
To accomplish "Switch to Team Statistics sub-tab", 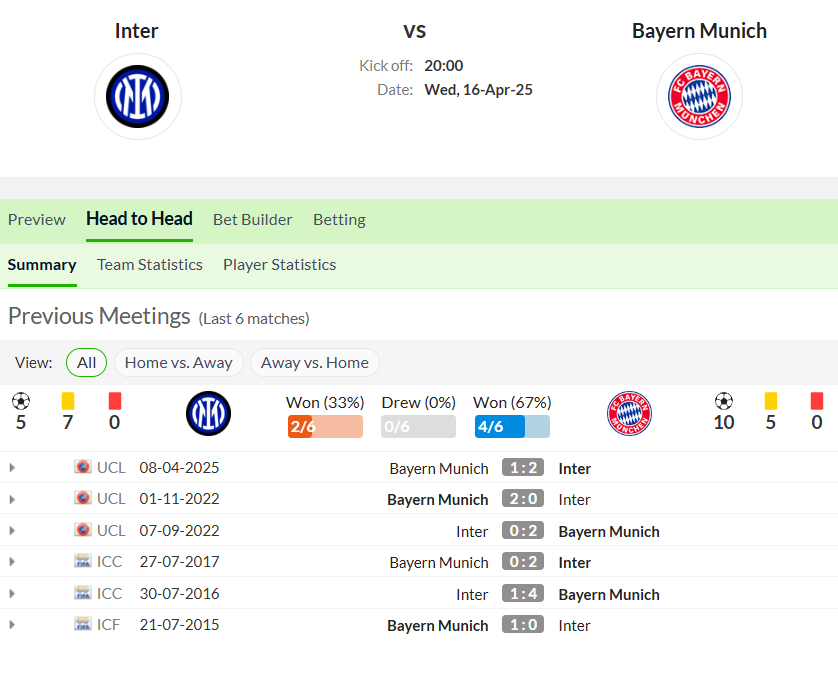I will (x=150, y=265).
